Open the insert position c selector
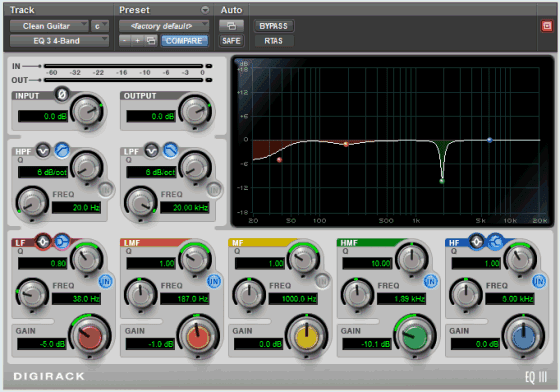560x392 pixels. pos(100,26)
